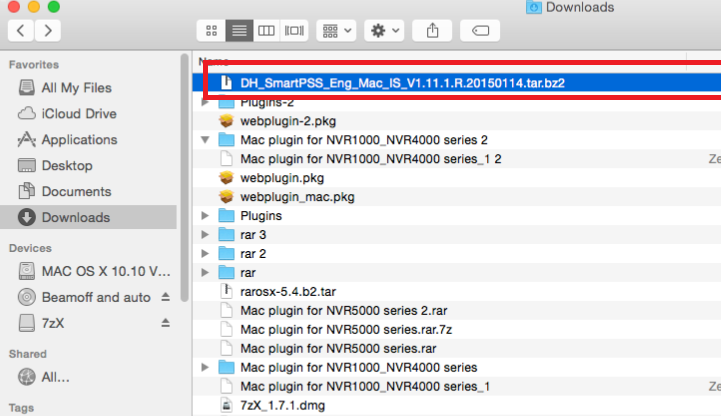Viewport: 721px width, 416px height.
Task: Click the Share toolbar button
Action: [x=433, y=31]
